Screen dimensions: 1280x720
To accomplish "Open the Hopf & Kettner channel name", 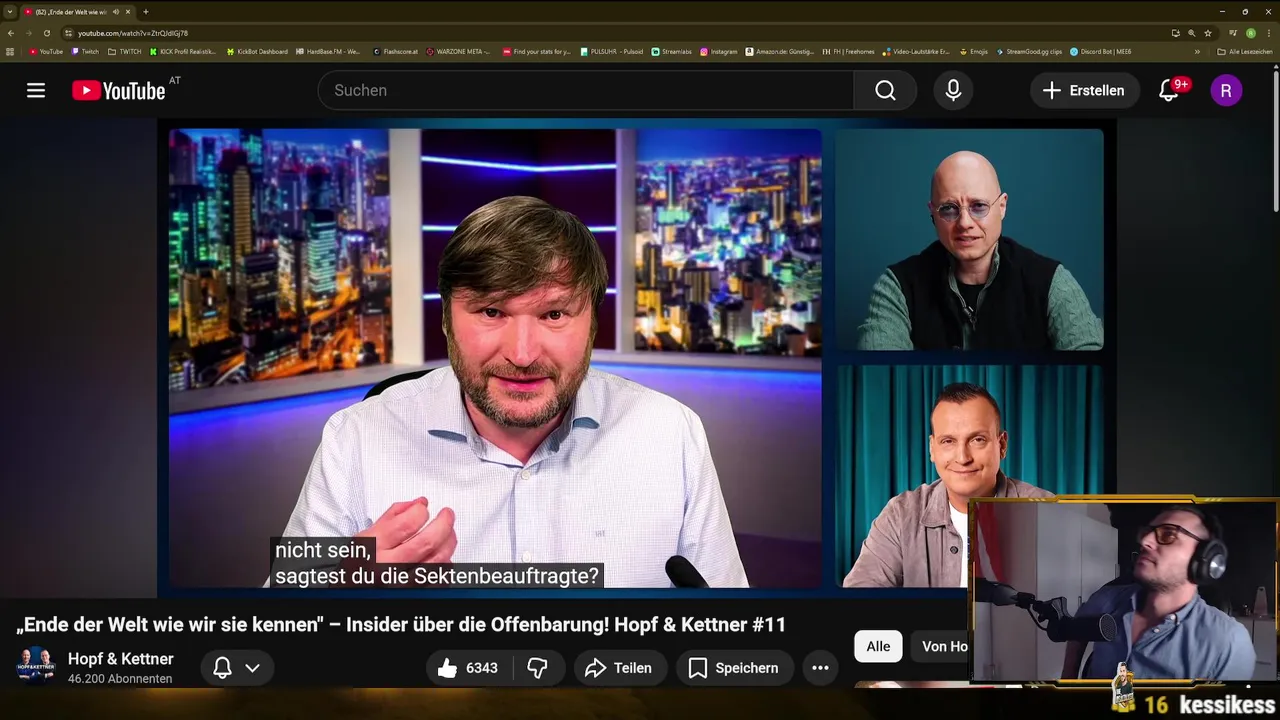I will (x=121, y=659).
